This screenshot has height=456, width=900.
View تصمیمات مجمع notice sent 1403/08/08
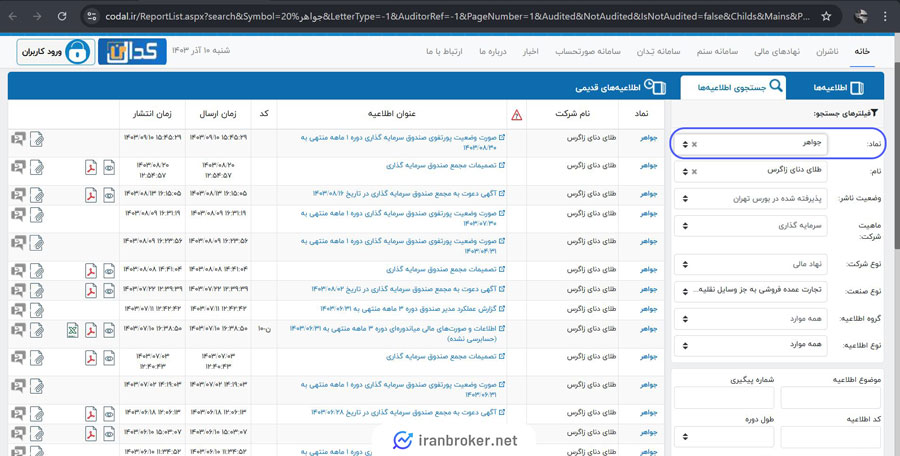coord(109,270)
